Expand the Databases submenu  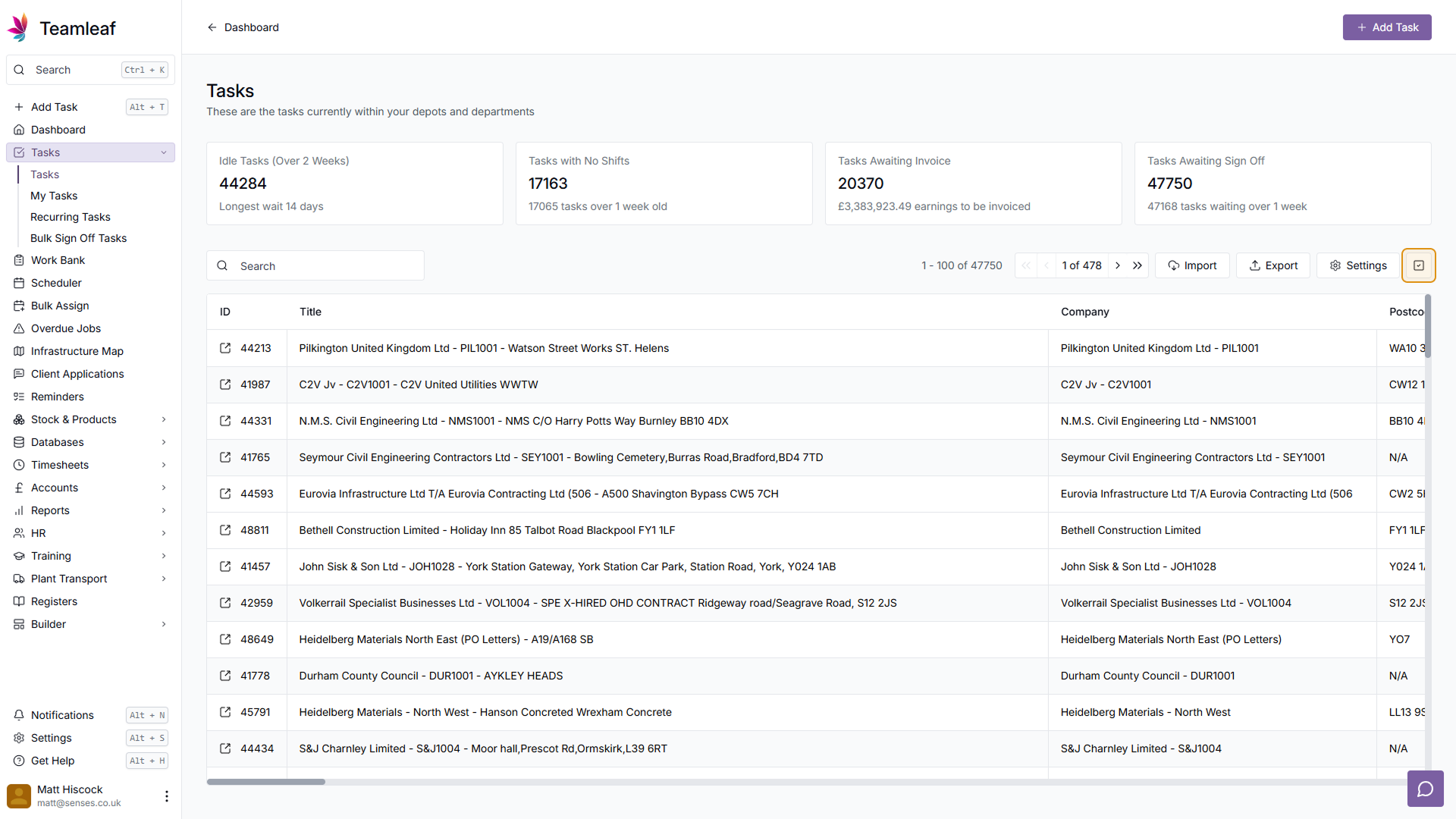[164, 442]
